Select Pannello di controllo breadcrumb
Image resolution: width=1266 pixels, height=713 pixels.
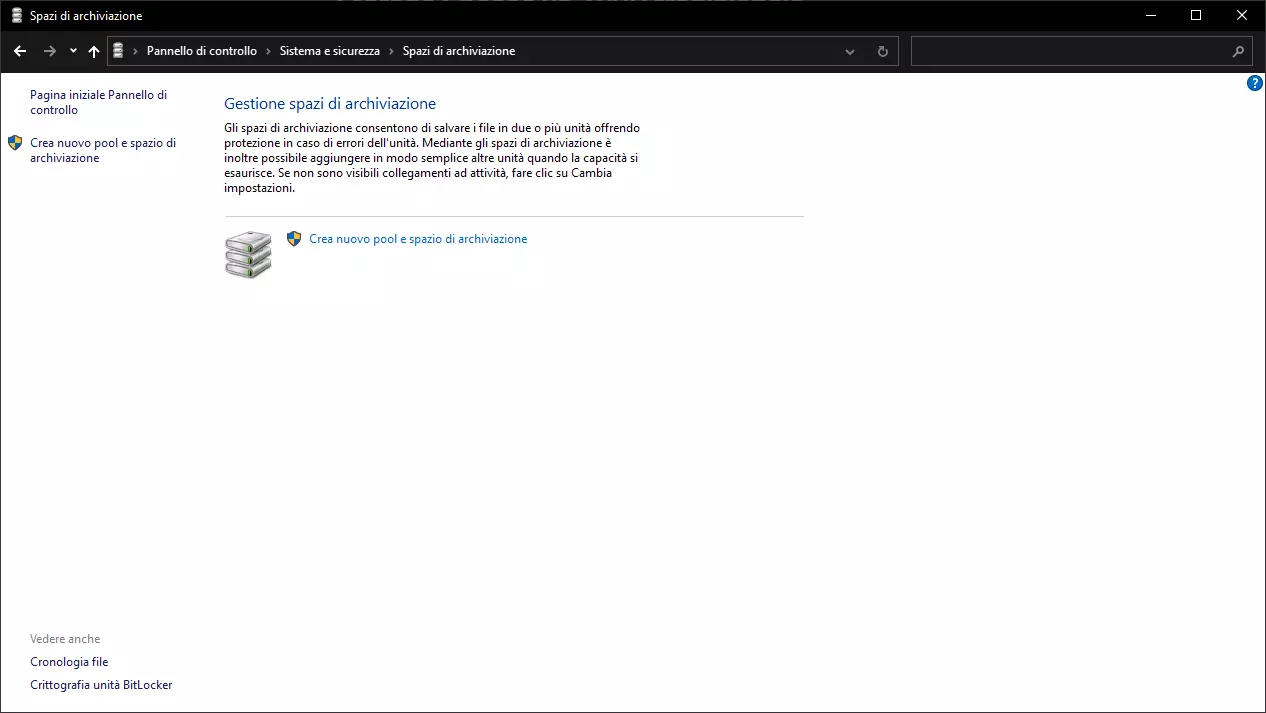pos(201,51)
